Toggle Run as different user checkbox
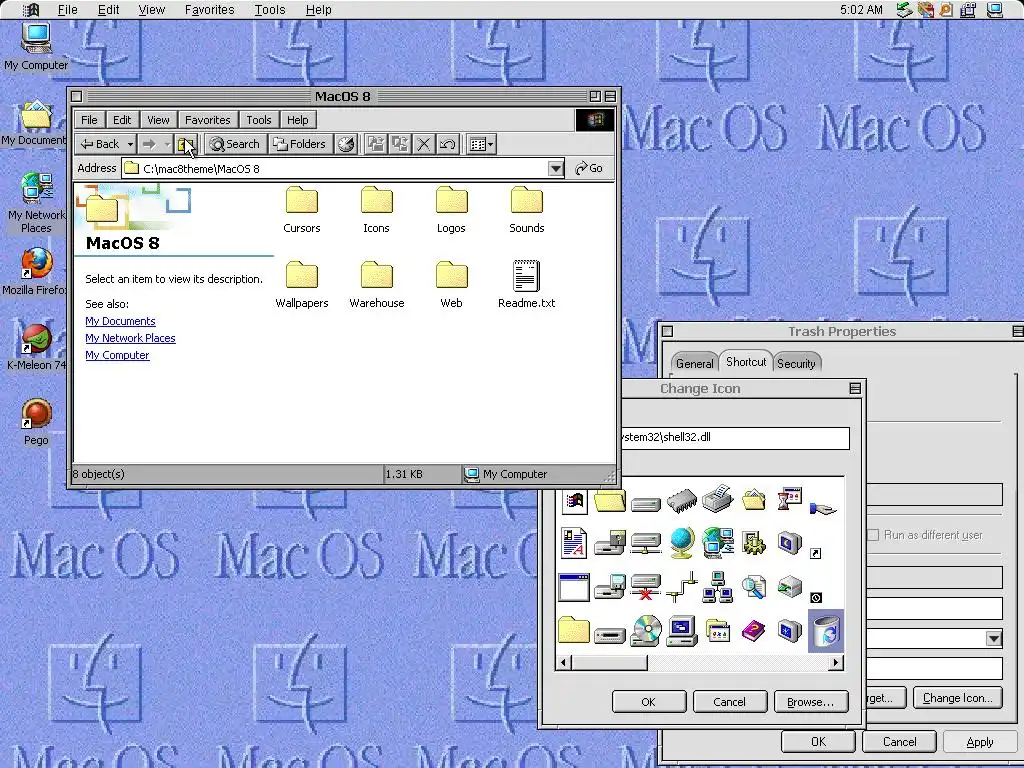The height and width of the screenshot is (768, 1024). (873, 535)
